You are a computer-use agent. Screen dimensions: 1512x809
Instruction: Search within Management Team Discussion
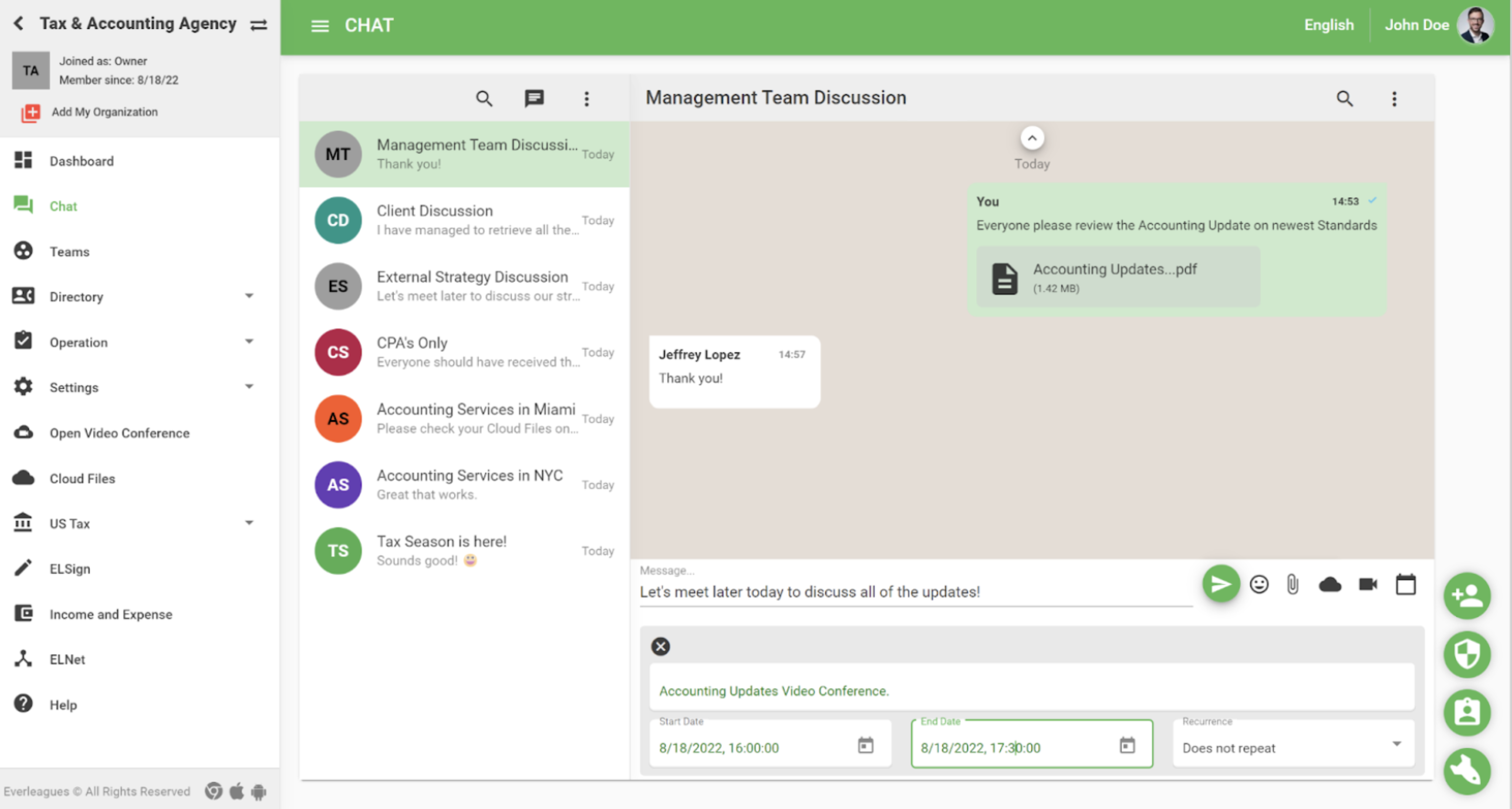(1345, 99)
